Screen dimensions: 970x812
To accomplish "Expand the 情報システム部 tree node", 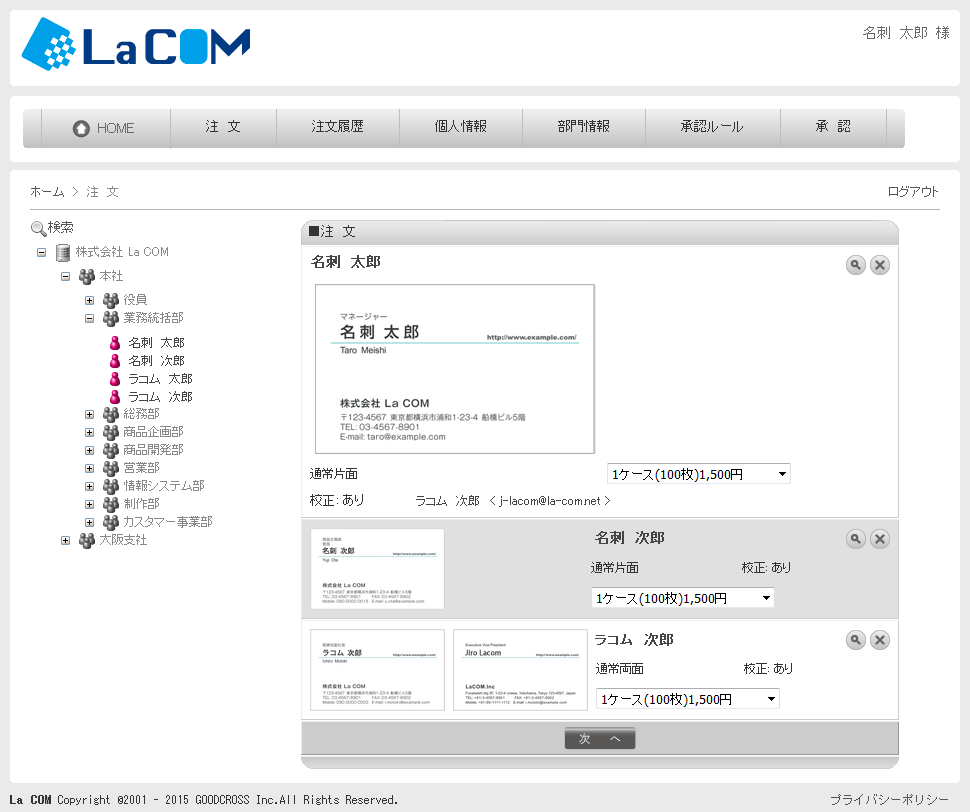I will coord(90,486).
